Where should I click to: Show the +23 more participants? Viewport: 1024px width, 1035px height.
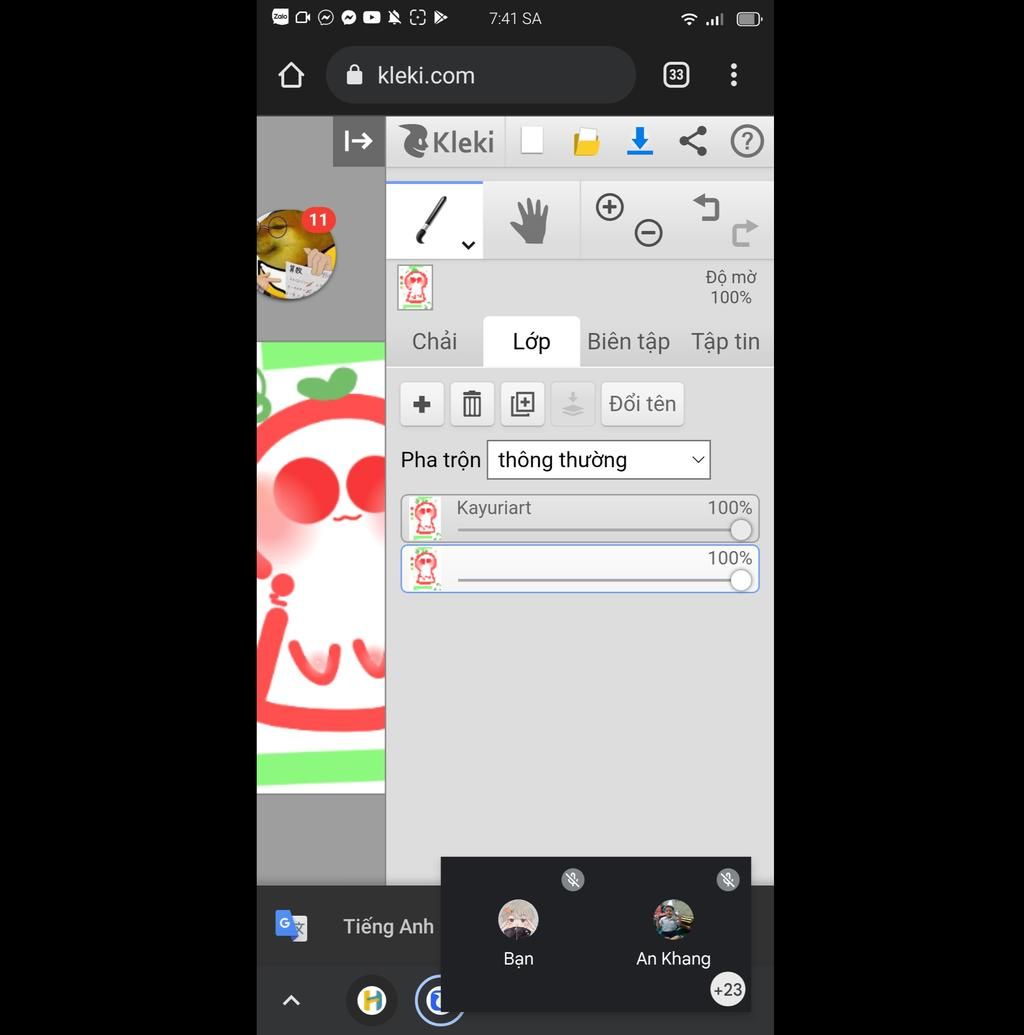728,989
